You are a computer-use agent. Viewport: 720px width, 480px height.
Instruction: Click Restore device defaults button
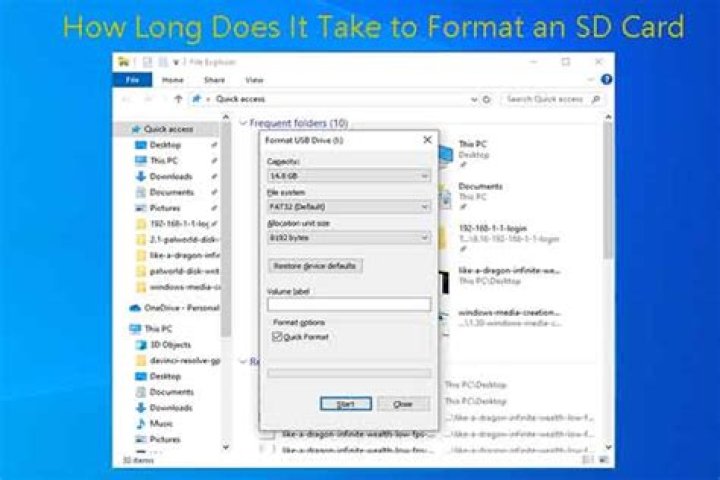pos(316,266)
